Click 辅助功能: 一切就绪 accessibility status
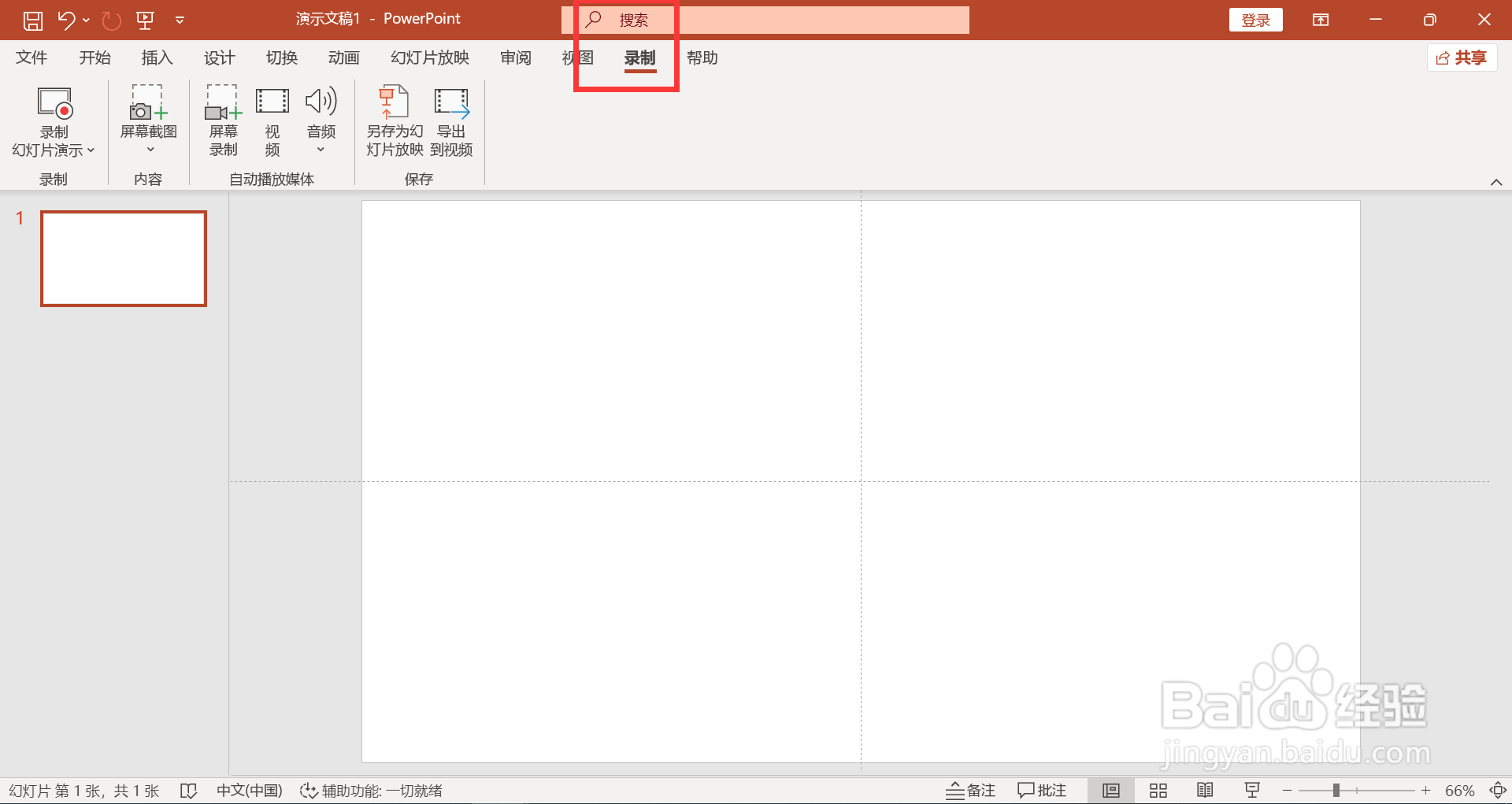Screen dimensions: 1512x804 [x=371, y=791]
